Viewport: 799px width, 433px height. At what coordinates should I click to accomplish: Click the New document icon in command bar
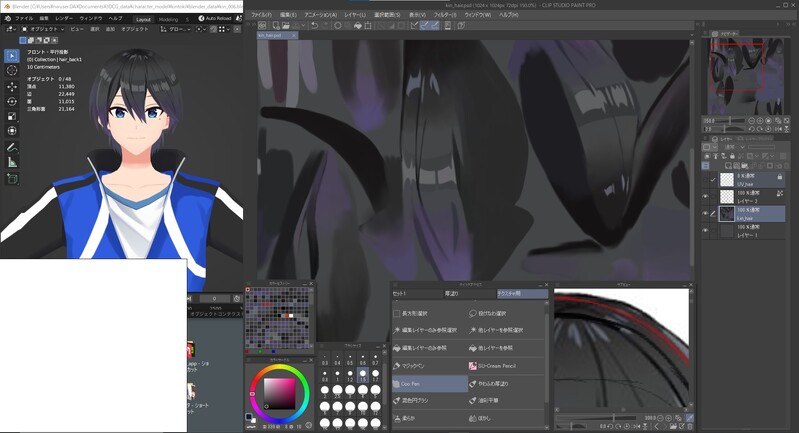[276, 25]
